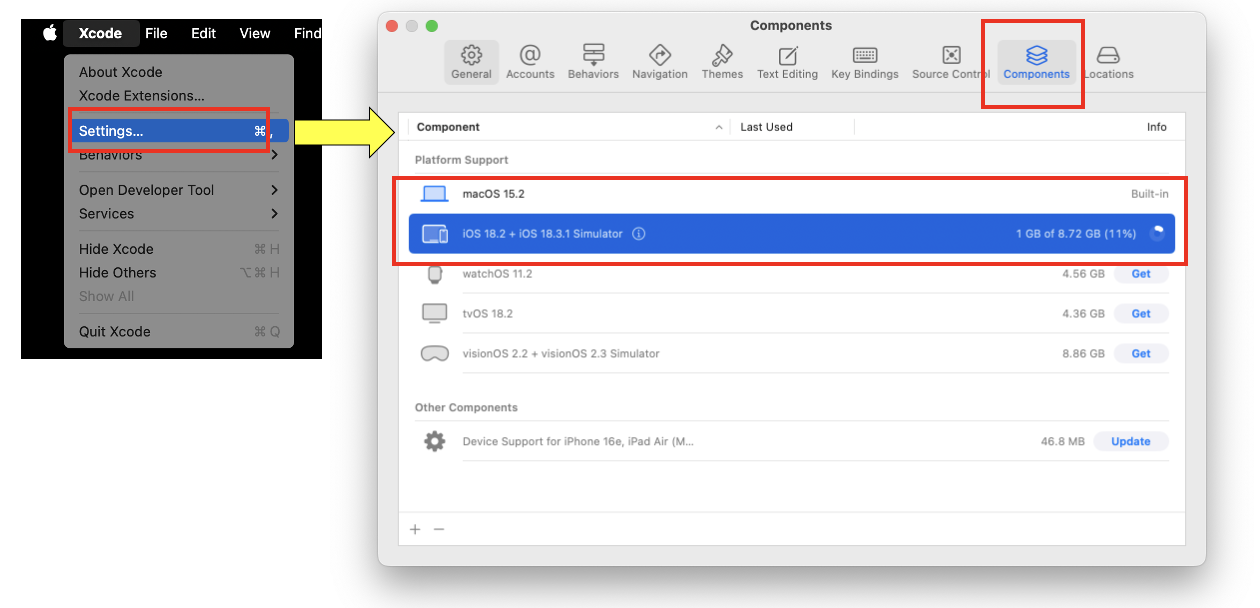Viewport: 1260px width, 608px height.
Task: Open the Source Control settings pane
Action: [x=950, y=62]
